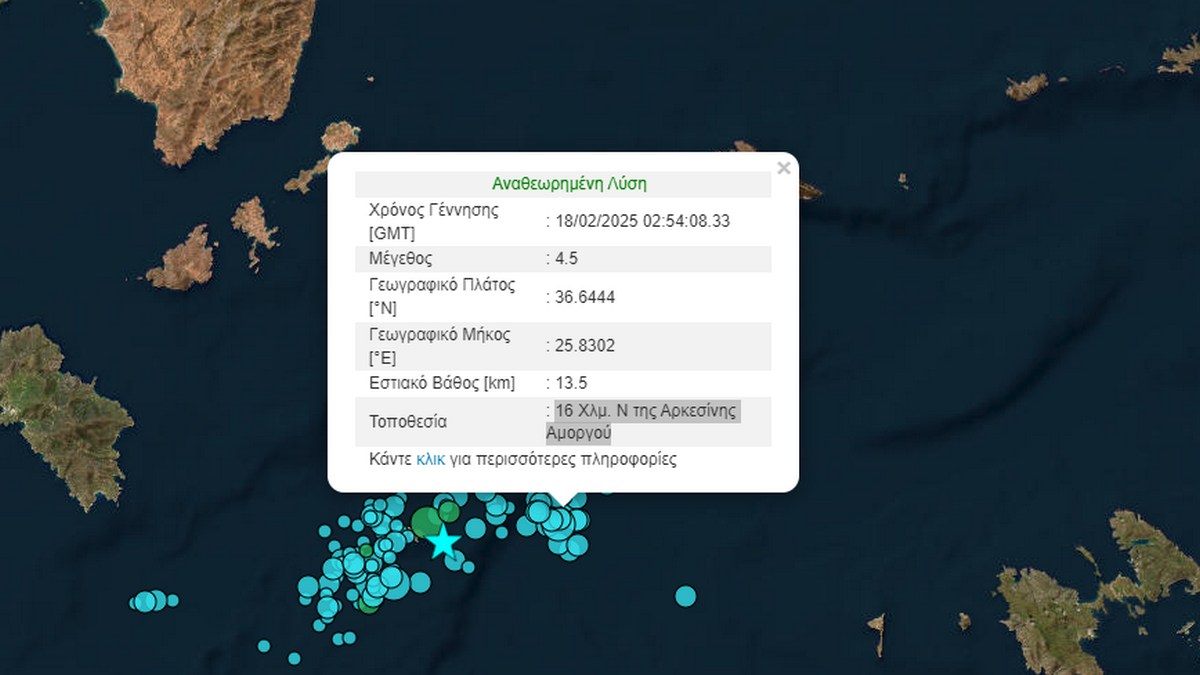The width and height of the screenshot is (1200, 675).
Task: Click the 'Τοποθεσία' row label
Action: coord(408,422)
